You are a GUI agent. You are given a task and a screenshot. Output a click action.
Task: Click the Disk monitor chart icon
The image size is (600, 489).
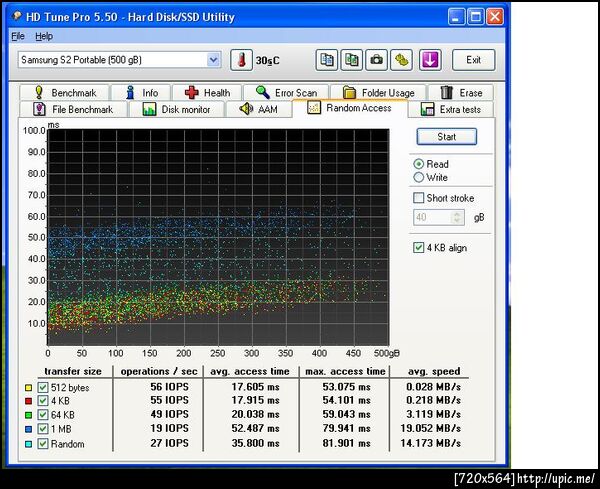[149, 109]
